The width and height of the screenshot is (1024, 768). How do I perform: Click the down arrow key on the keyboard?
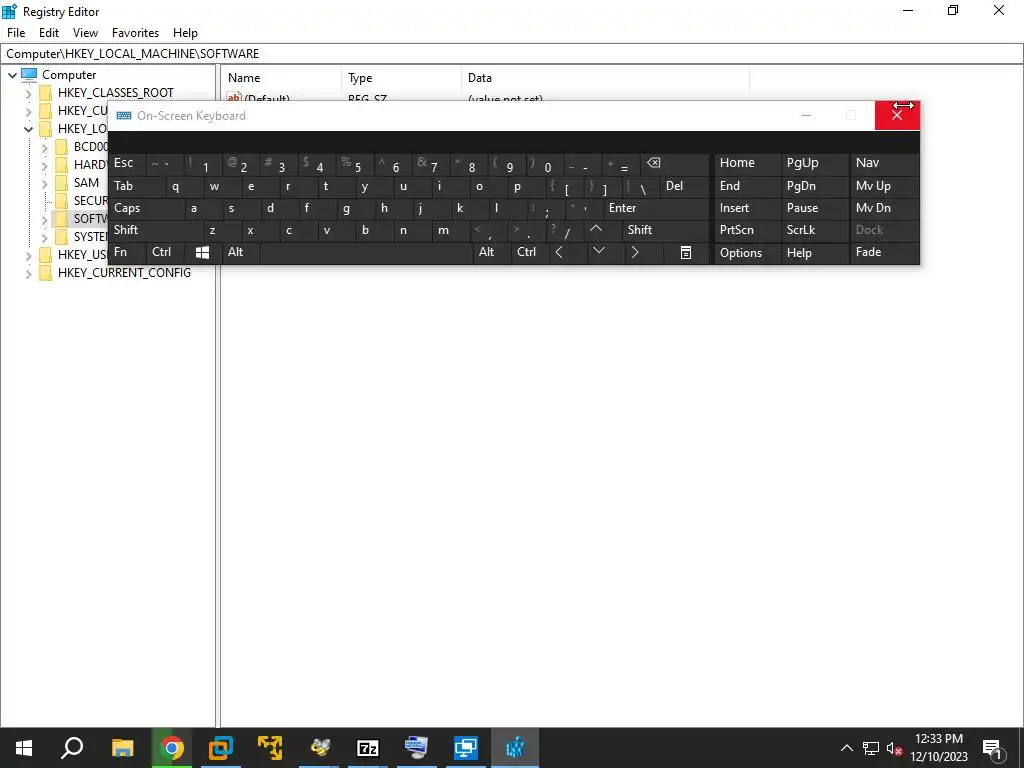point(598,252)
